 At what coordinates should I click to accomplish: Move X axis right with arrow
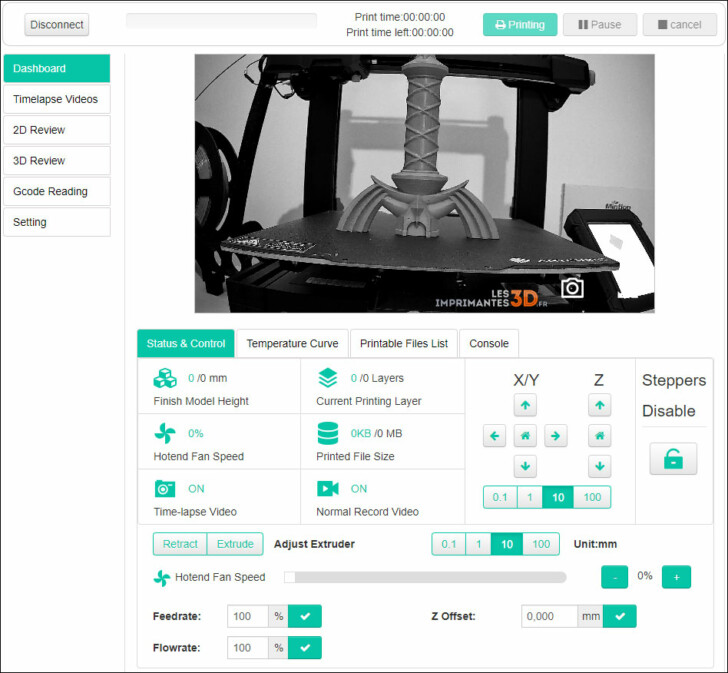click(x=555, y=436)
